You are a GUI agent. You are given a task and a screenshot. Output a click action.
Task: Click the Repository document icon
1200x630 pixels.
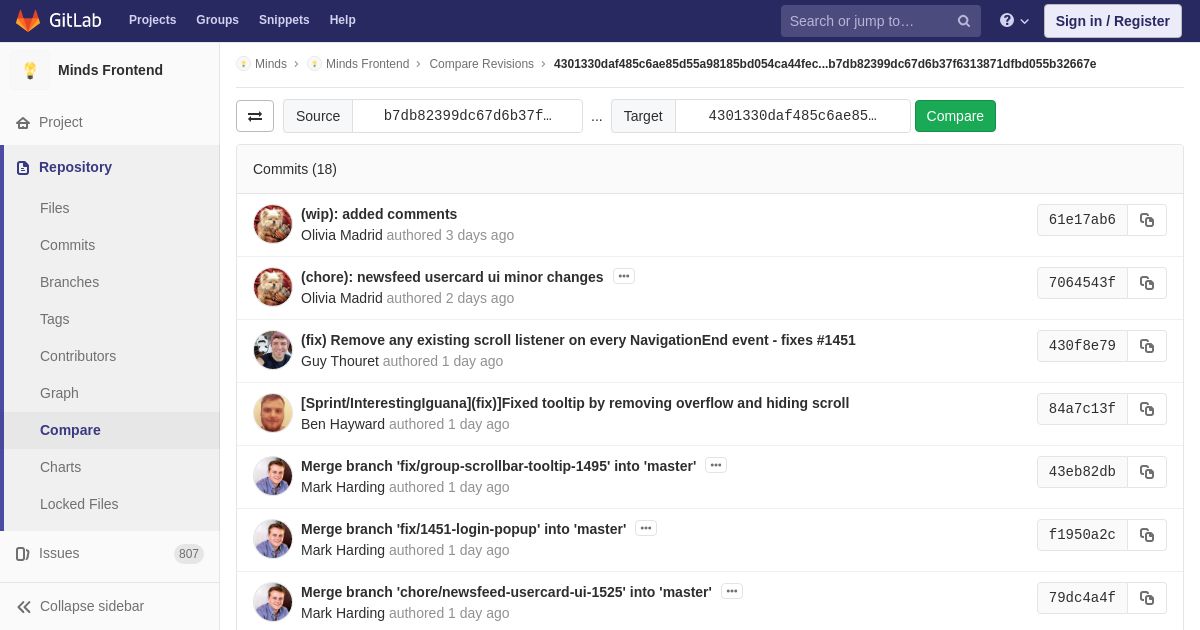[x=23, y=168]
